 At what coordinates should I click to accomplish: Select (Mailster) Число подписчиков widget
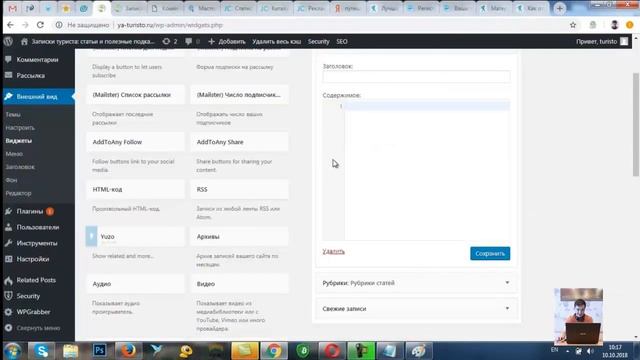point(239,95)
